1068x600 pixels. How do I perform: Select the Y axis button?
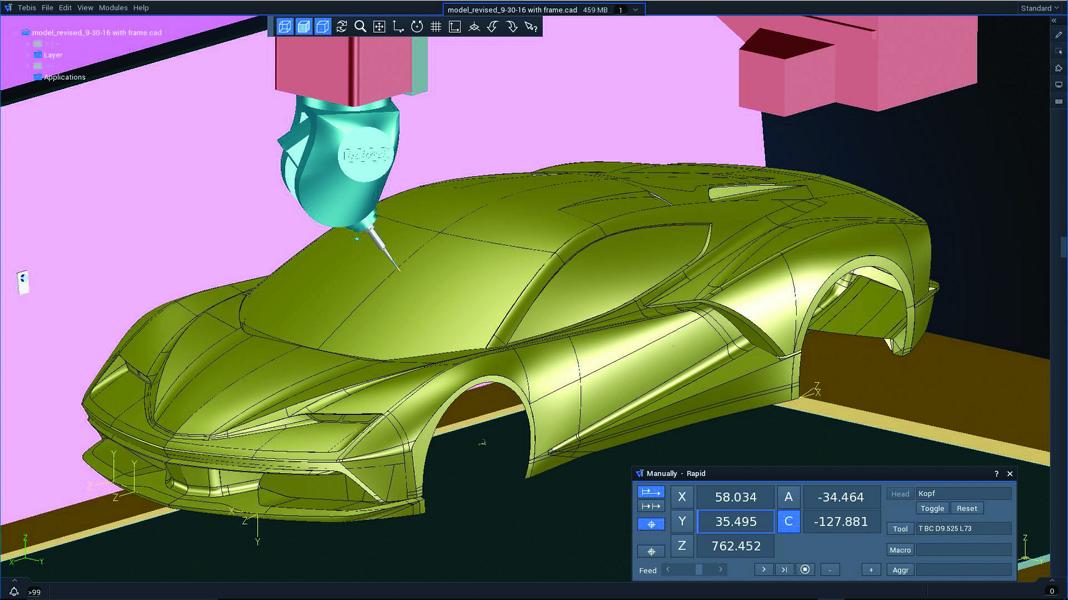click(x=682, y=521)
